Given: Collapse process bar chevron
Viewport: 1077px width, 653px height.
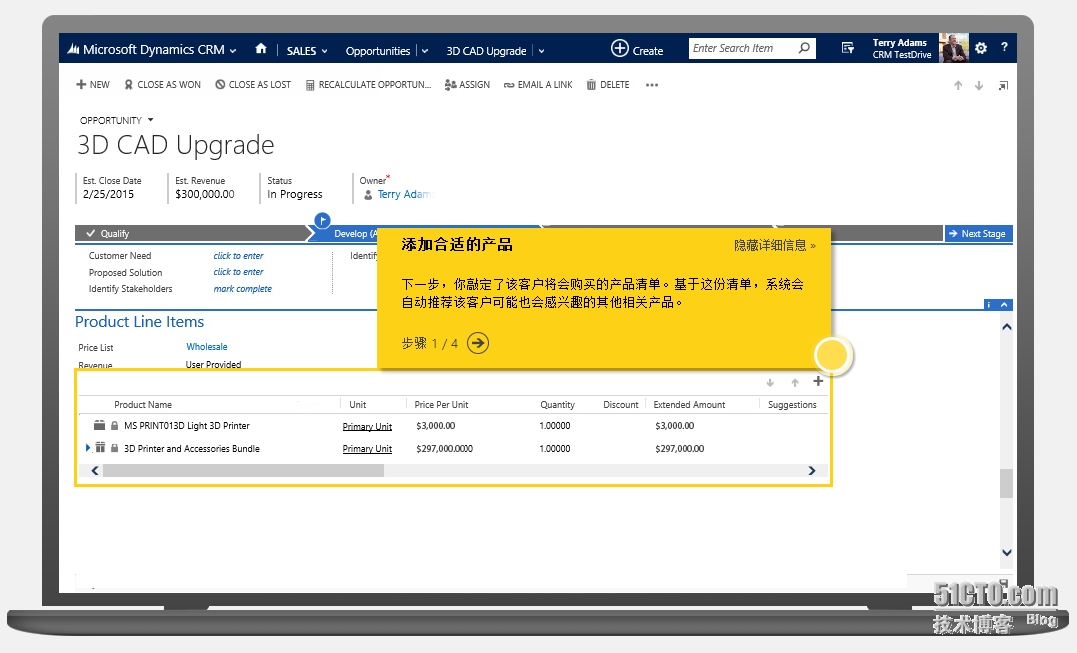Looking at the screenshot, I should click(x=1004, y=304).
